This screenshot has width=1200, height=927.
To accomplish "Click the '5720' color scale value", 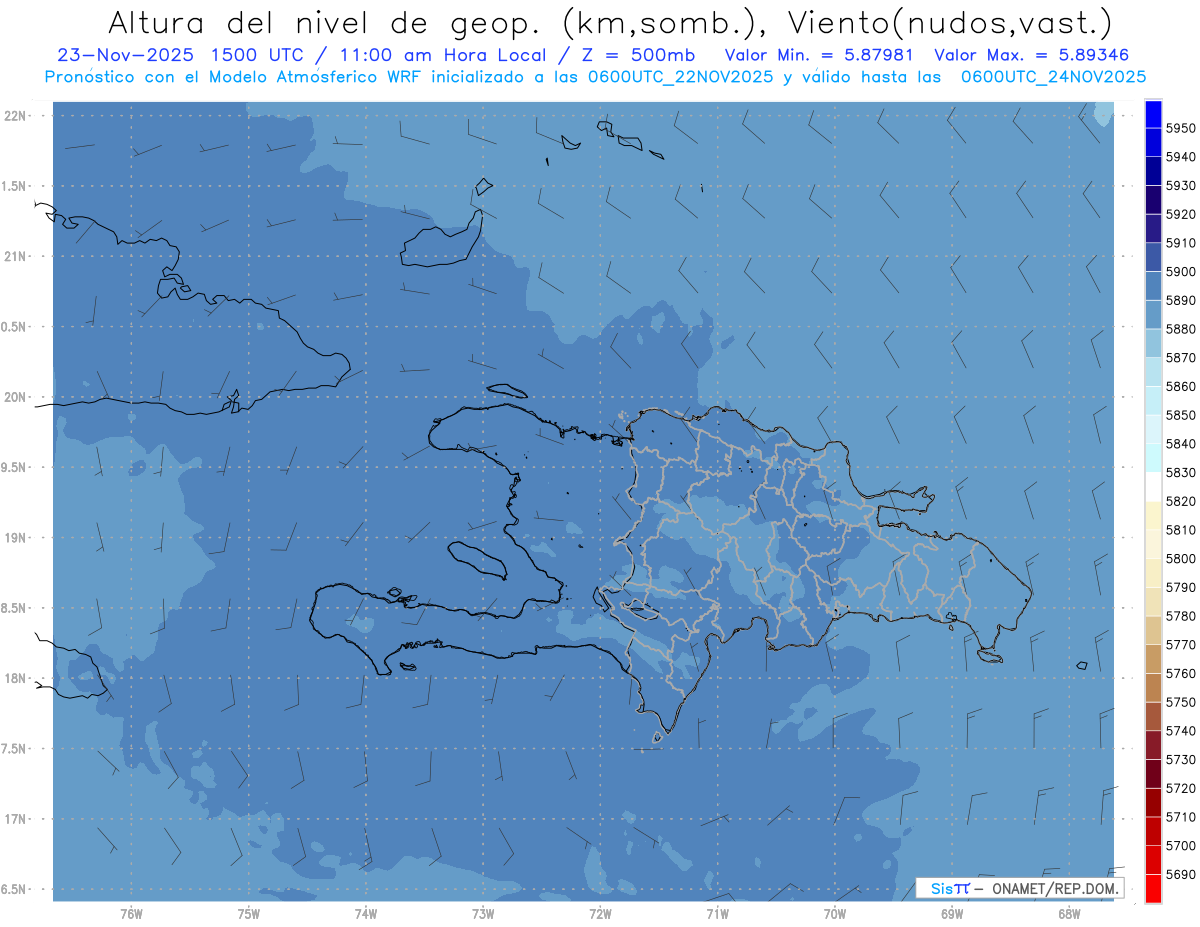I will [1180, 788].
